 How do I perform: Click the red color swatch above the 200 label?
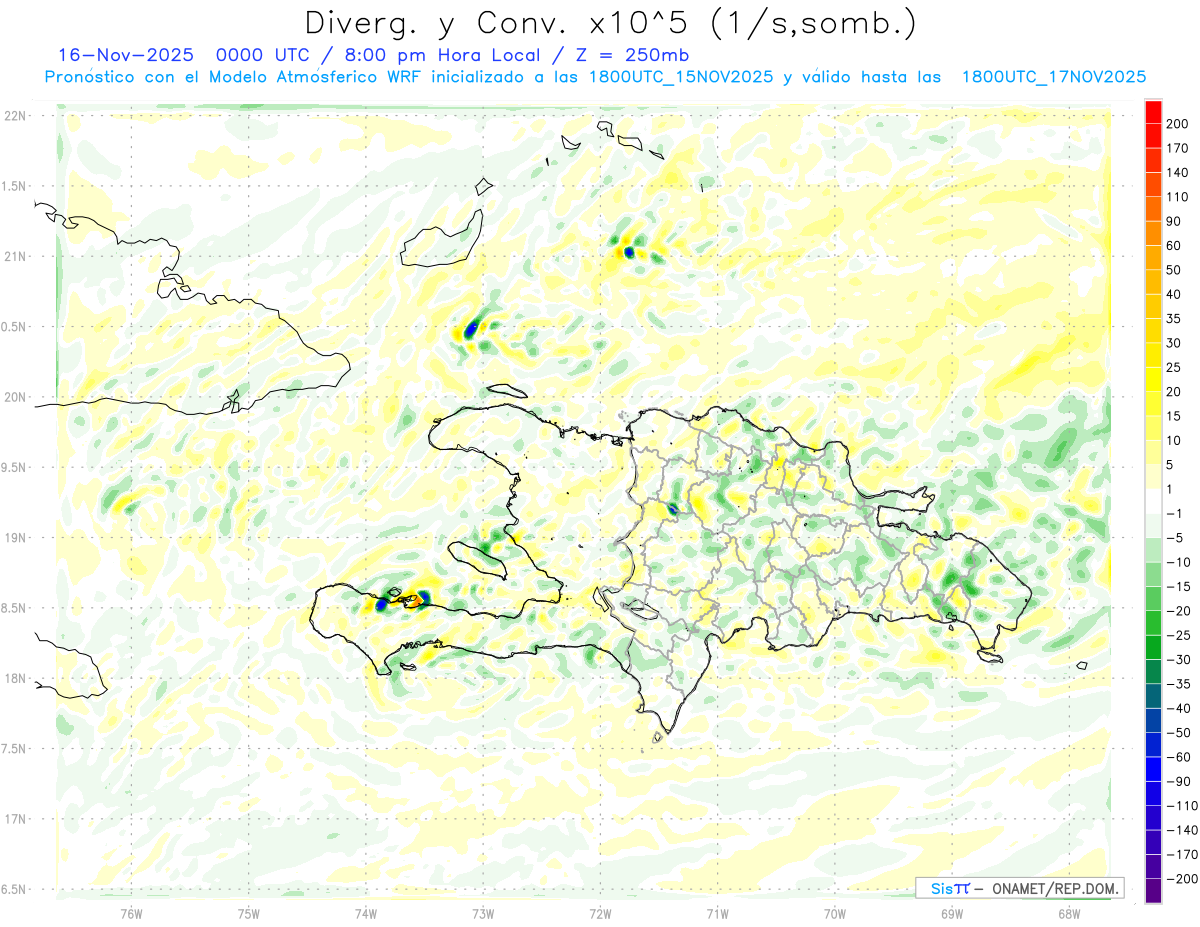pos(1153,111)
